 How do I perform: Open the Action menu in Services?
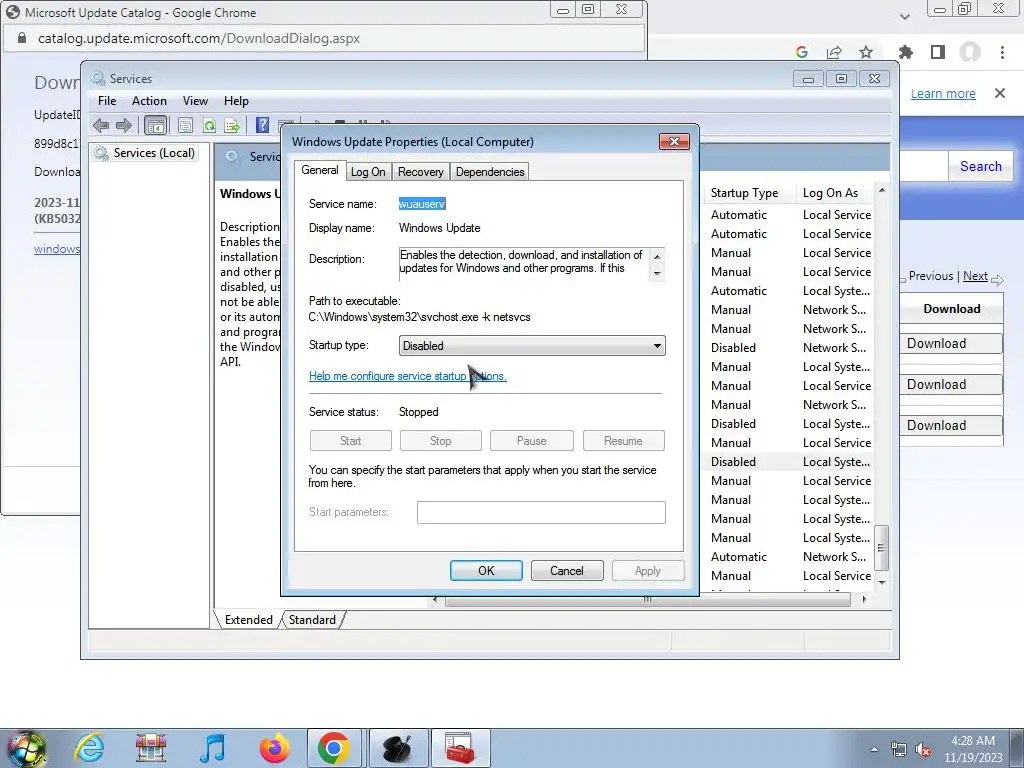click(149, 101)
